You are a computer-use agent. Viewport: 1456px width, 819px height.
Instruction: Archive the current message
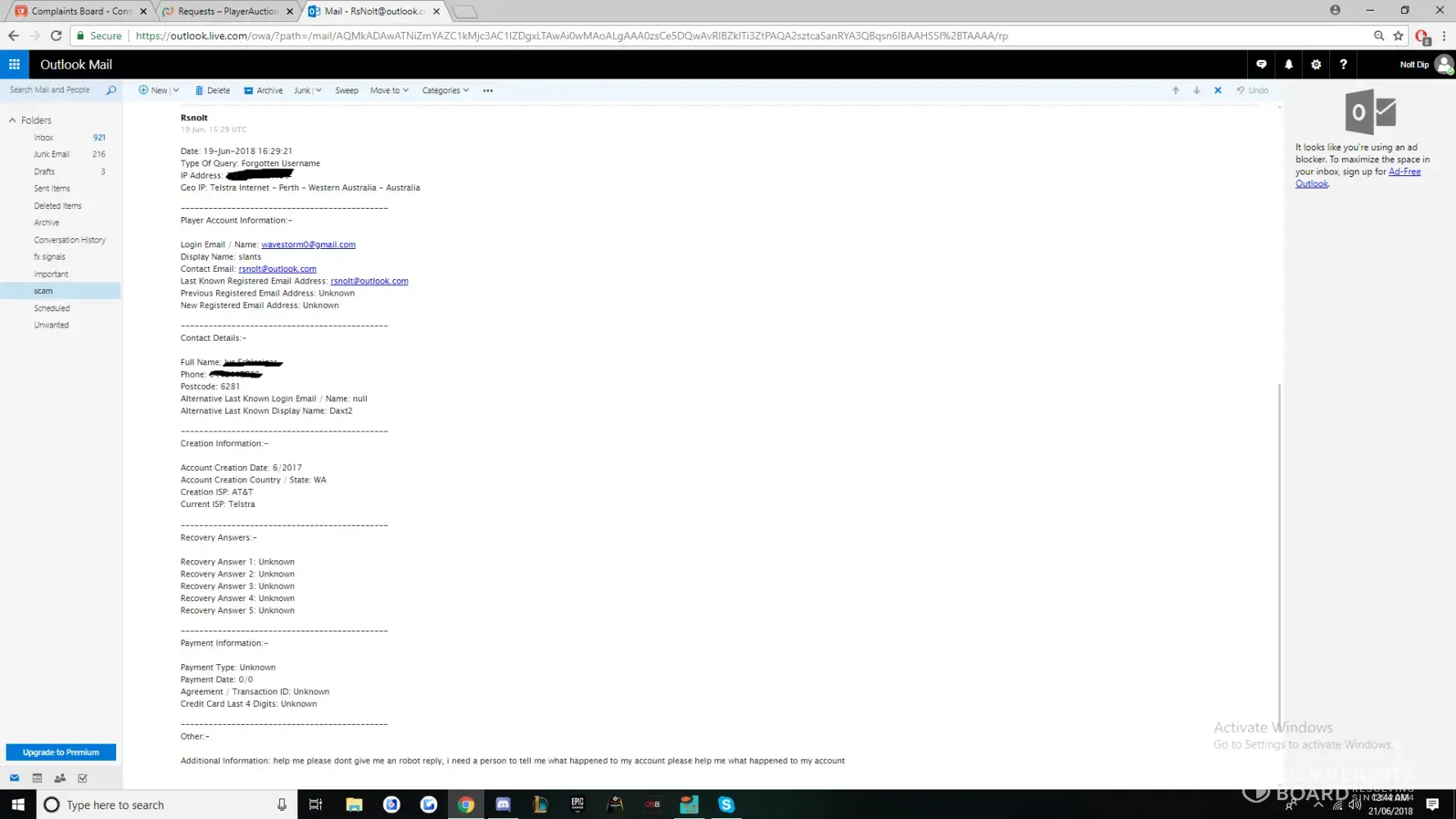263,91
